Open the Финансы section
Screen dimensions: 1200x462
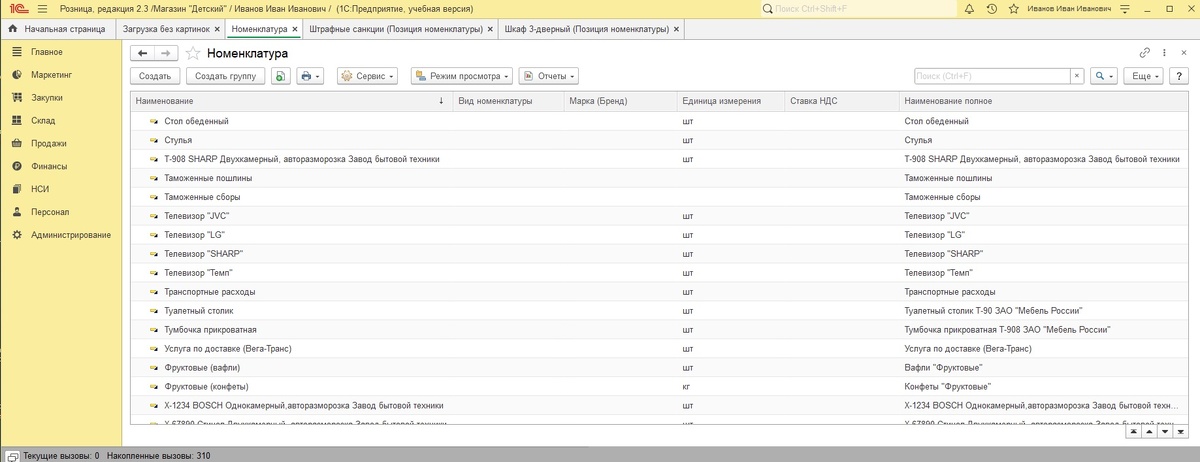[61, 167]
